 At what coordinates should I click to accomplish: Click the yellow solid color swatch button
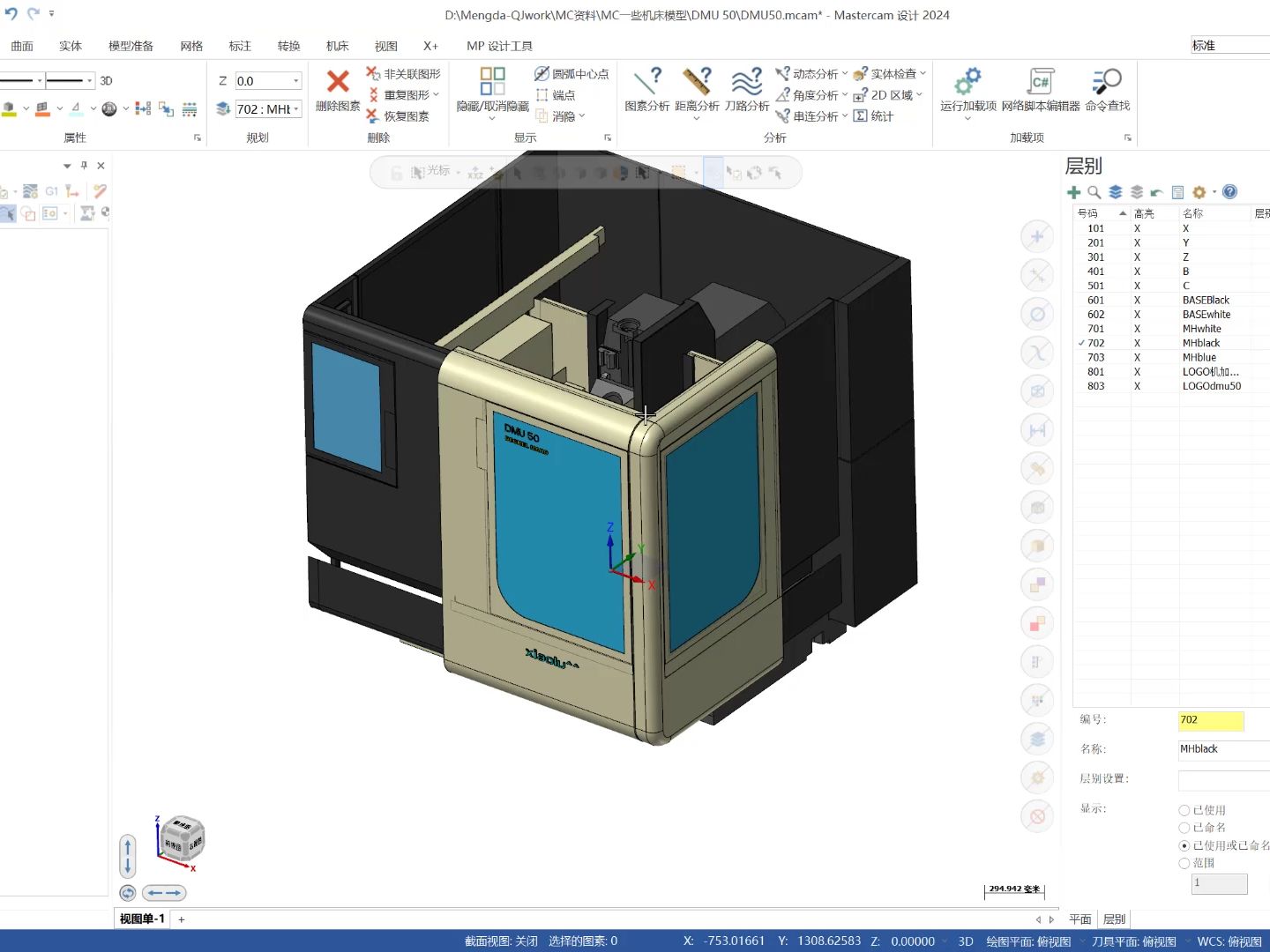(9, 109)
